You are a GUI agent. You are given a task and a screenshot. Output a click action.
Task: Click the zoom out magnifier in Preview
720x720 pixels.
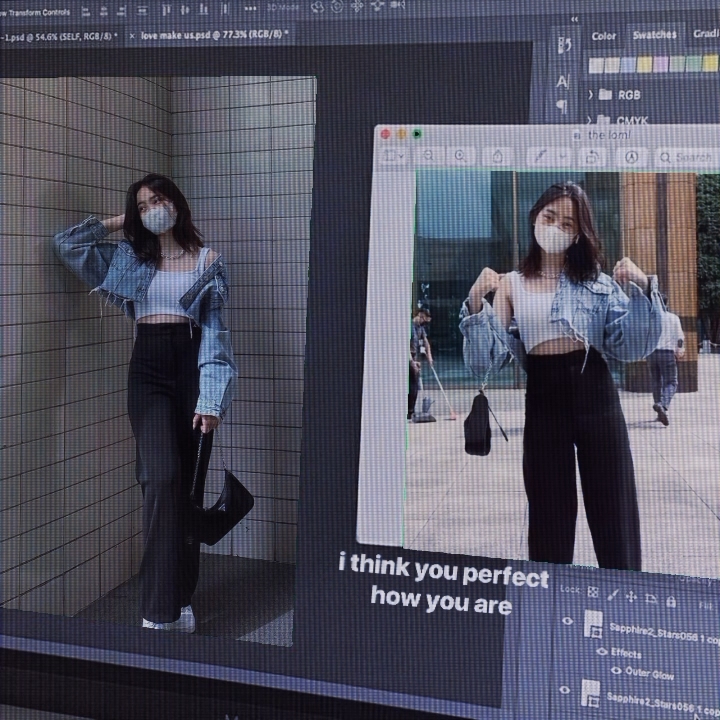click(x=429, y=155)
